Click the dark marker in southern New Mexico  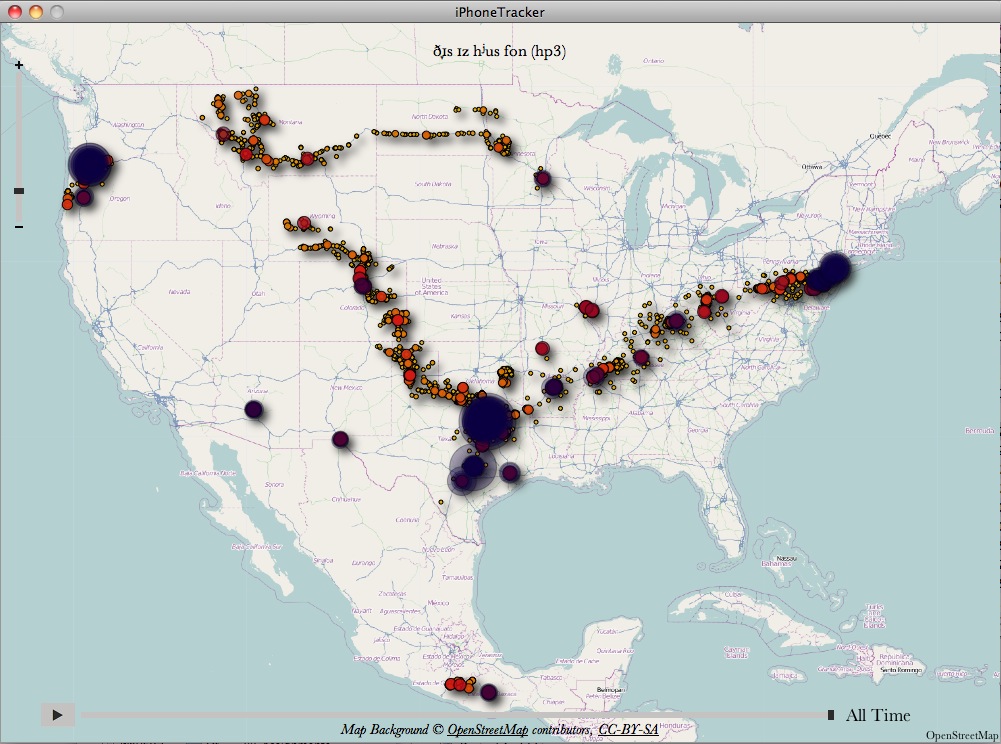(340, 439)
